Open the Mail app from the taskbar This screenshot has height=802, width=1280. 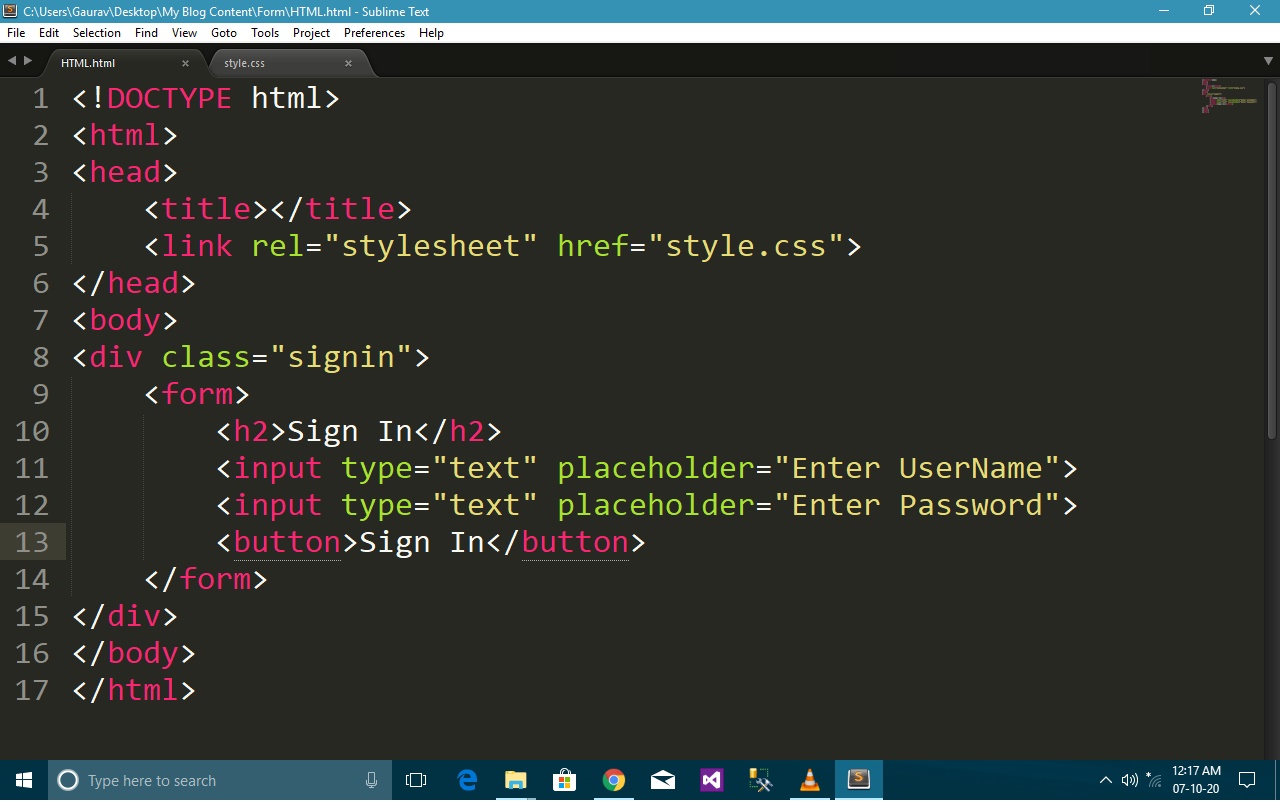662,780
